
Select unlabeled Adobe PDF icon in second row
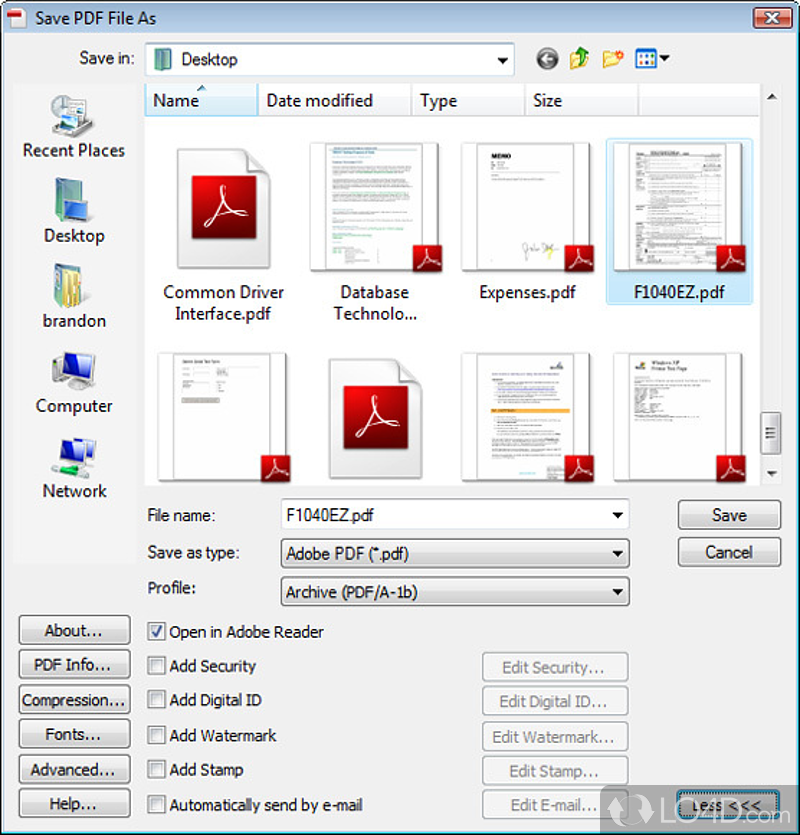[375, 418]
